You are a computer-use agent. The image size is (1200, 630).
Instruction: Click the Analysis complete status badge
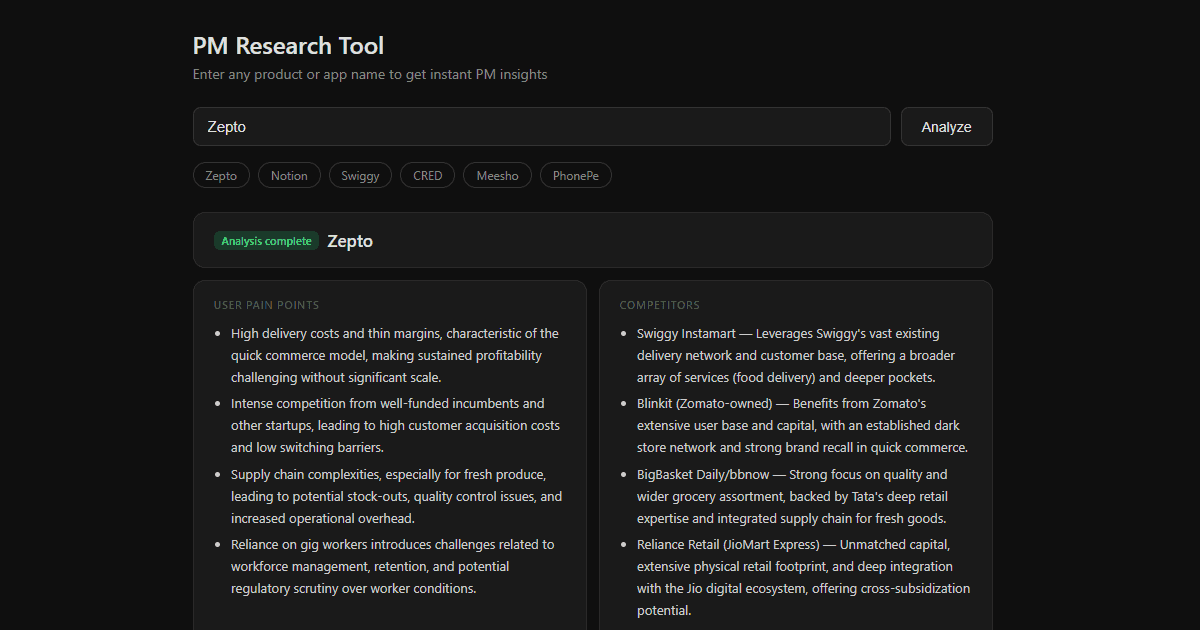coord(266,241)
